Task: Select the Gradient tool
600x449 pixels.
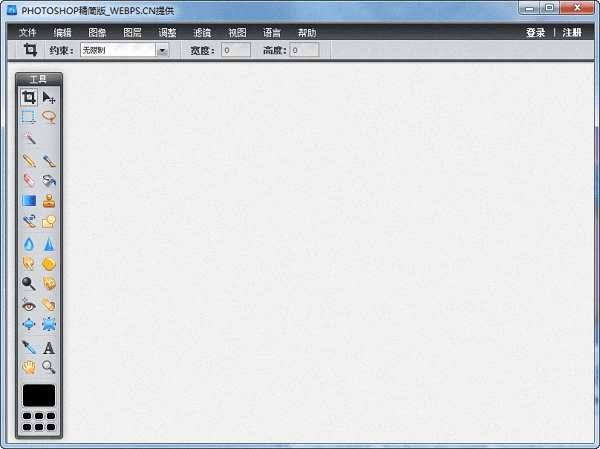Action: point(29,201)
